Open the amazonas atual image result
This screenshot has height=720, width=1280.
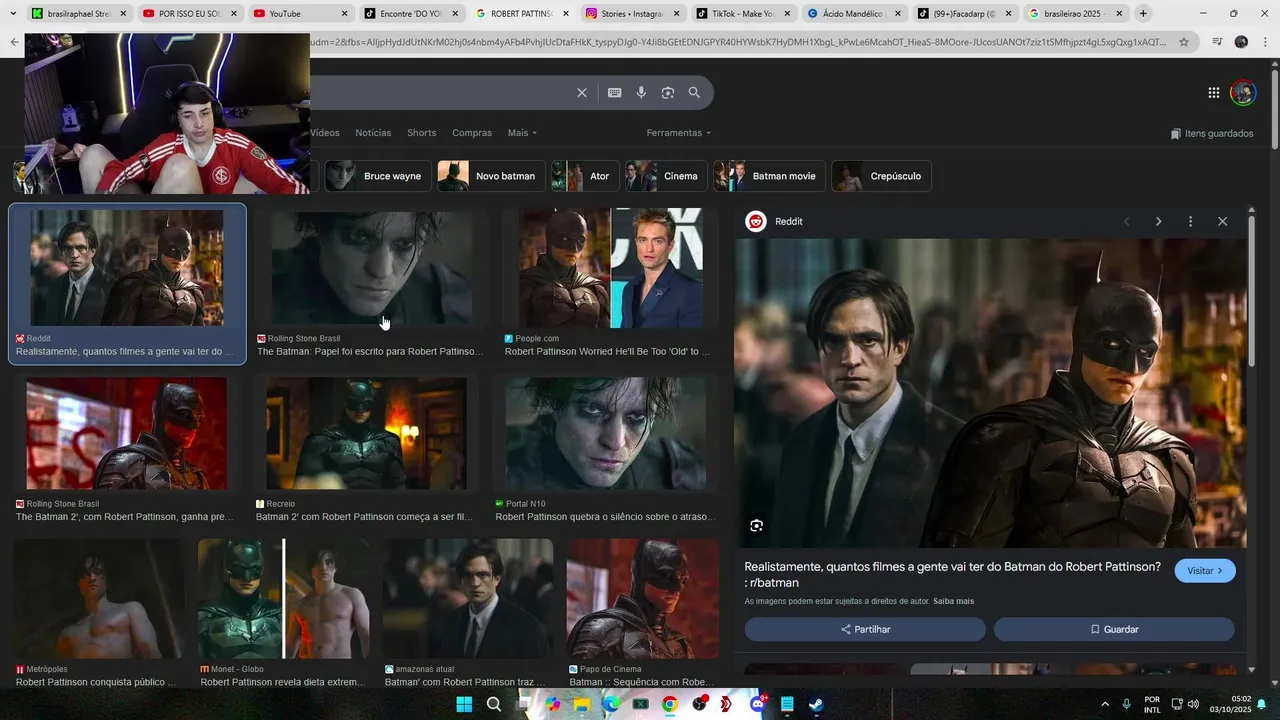468,599
